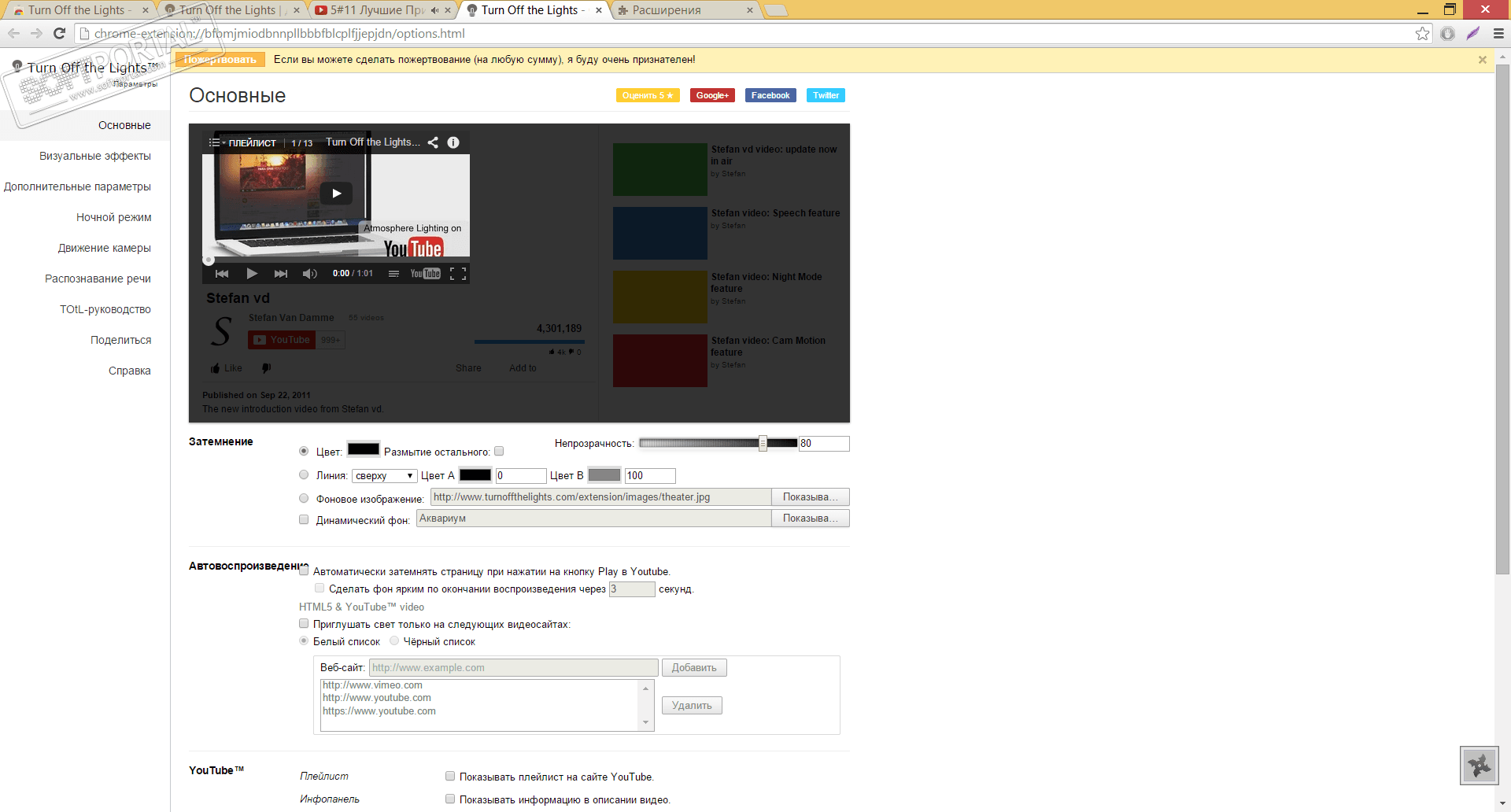The height and width of the screenshot is (812, 1511).
Task: Click the info icon in video header
Action: pos(453,142)
